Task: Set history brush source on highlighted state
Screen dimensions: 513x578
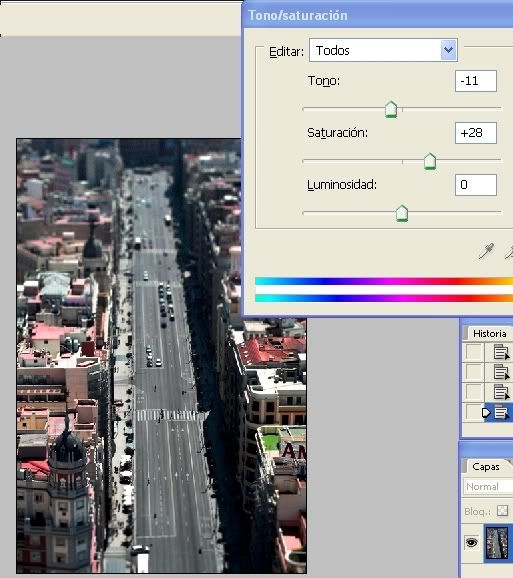Action: [x=473, y=412]
